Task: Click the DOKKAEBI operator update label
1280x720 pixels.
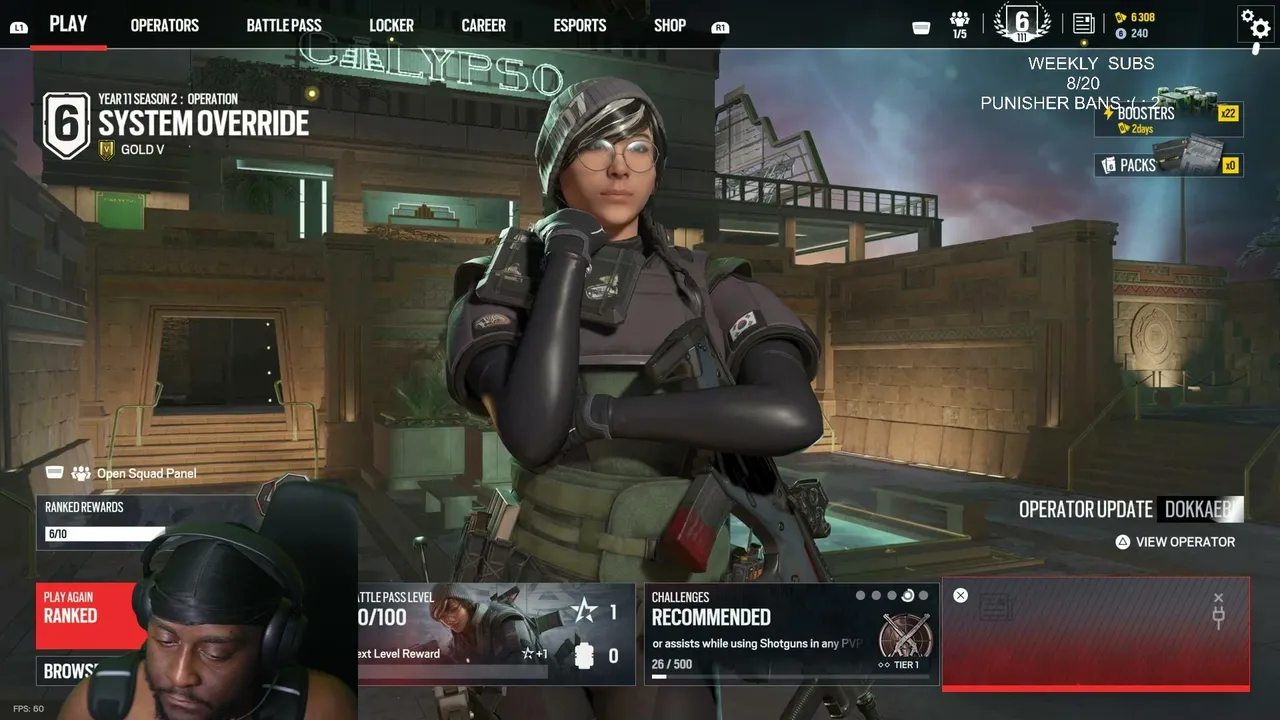Action: [x=1200, y=509]
